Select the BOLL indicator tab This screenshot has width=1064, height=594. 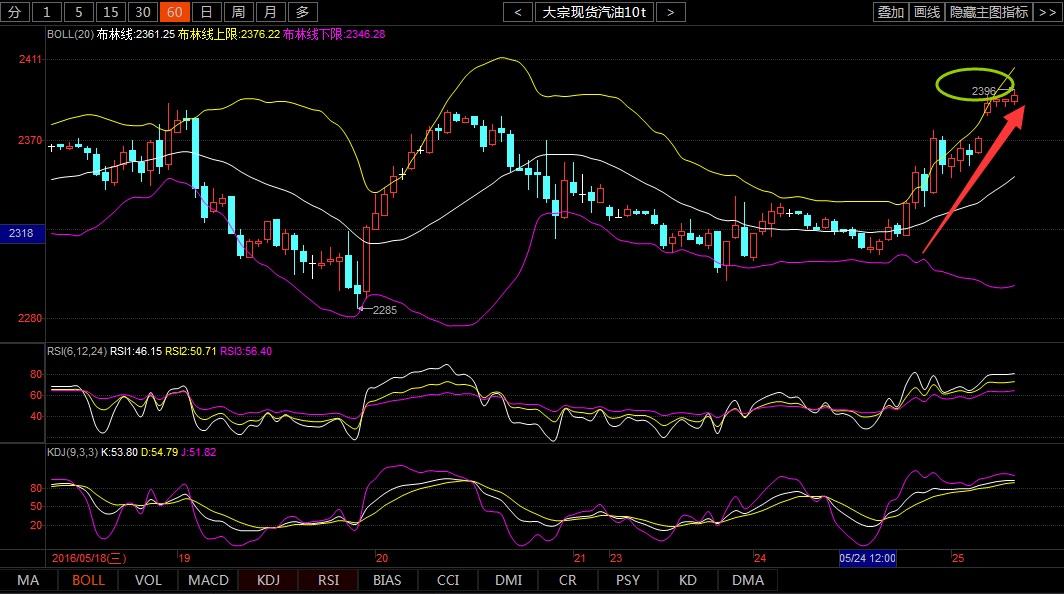(x=88, y=580)
